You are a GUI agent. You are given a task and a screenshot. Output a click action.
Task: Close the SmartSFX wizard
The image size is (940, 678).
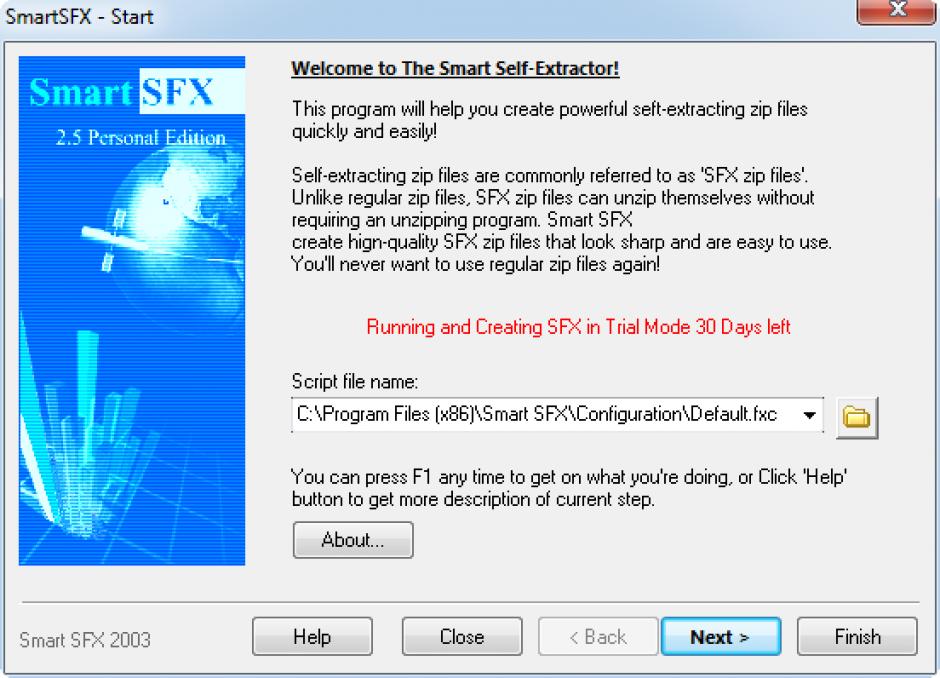[x=462, y=637]
